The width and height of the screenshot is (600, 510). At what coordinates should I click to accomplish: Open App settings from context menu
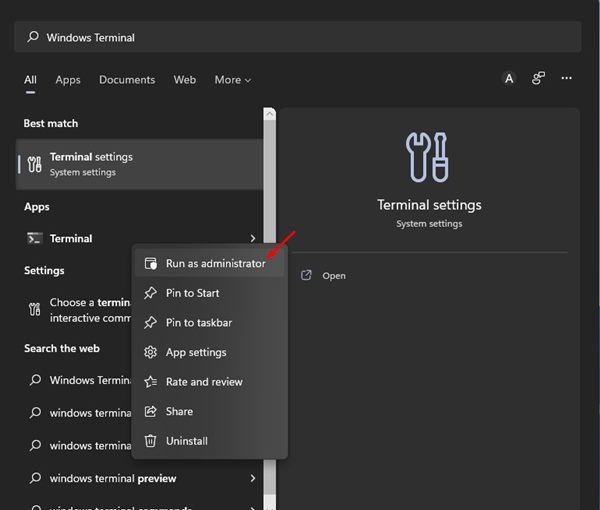pyautogui.click(x=209, y=352)
